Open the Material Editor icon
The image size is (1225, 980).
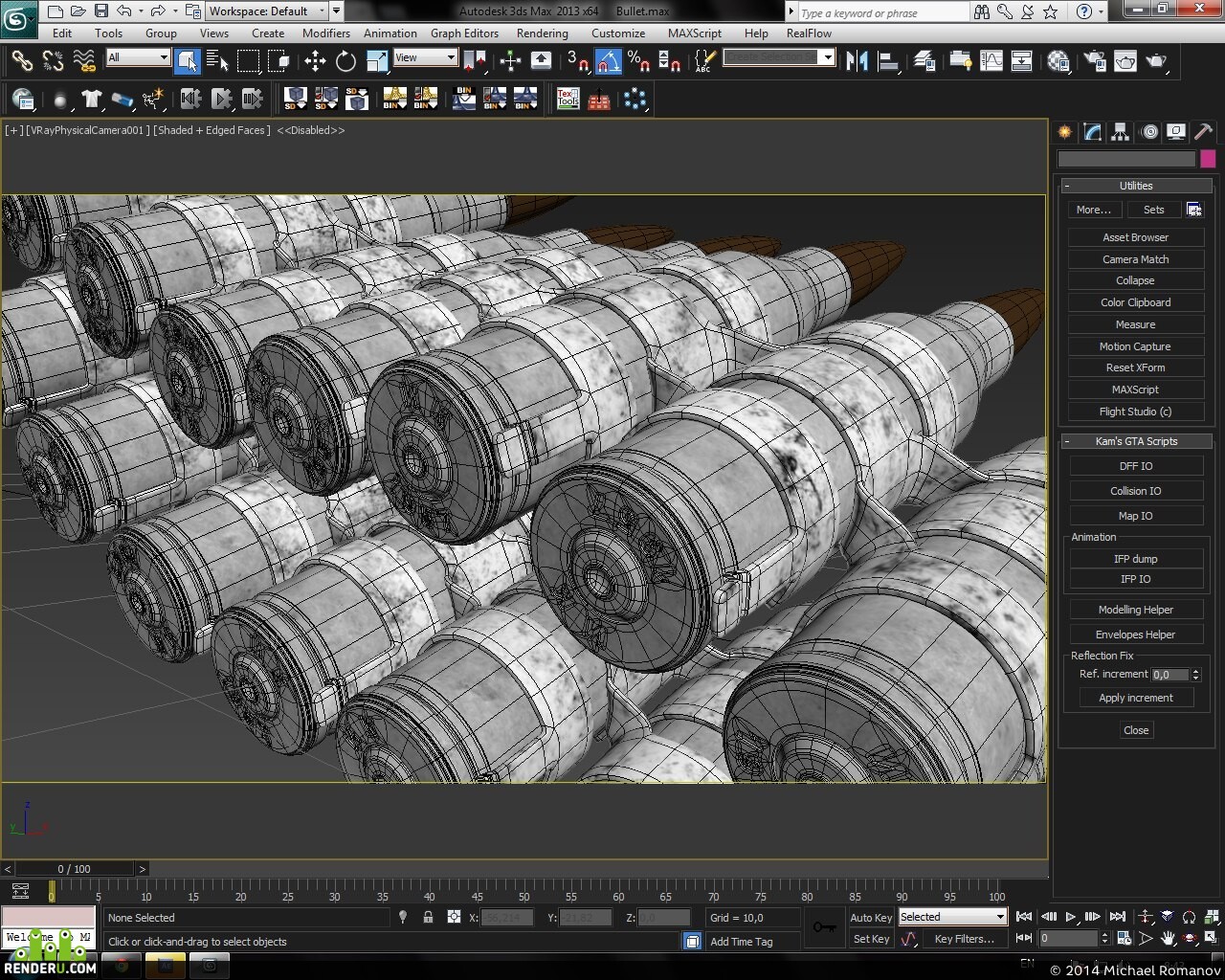[x=1058, y=61]
